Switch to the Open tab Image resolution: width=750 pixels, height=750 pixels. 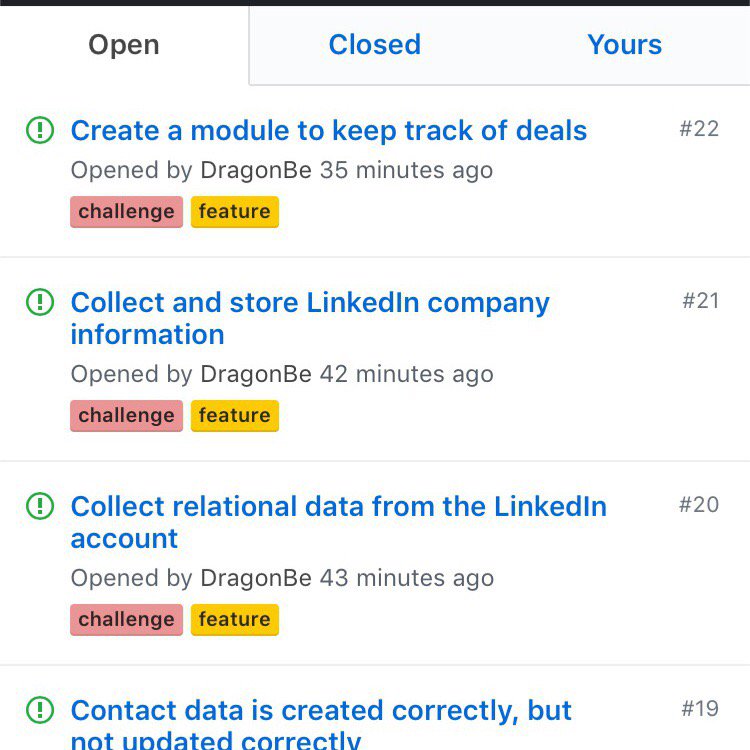pos(124,45)
